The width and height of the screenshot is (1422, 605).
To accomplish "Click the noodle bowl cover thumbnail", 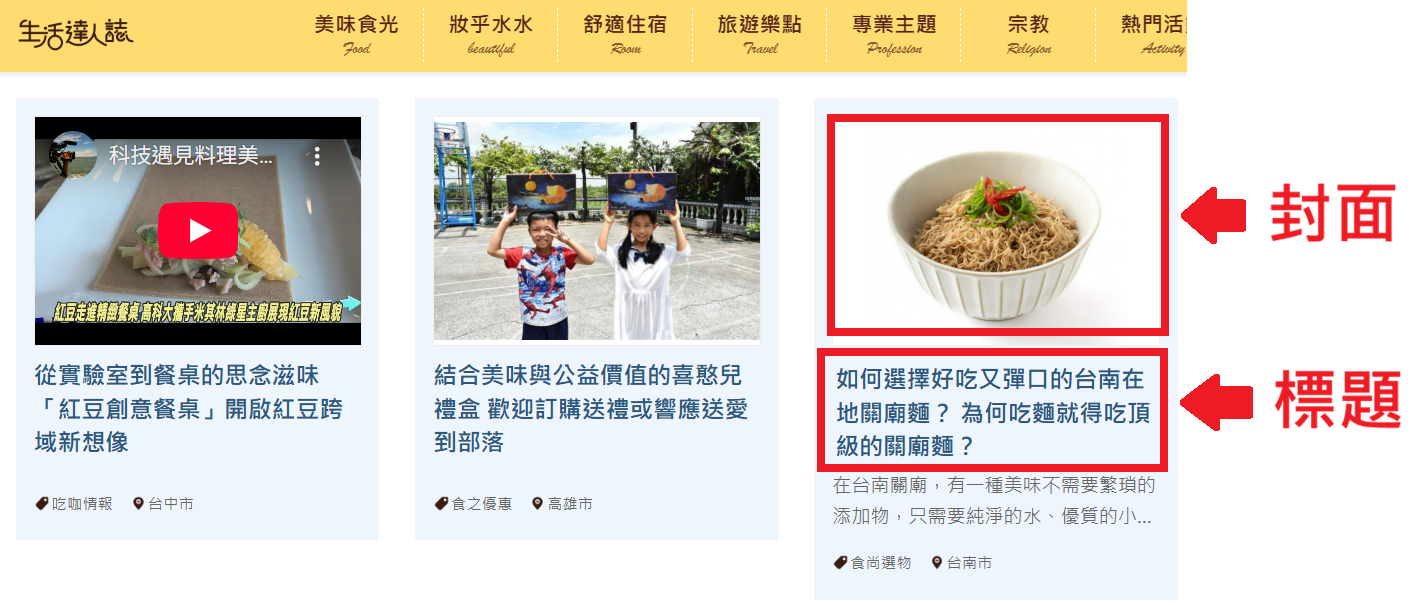I will [997, 227].
